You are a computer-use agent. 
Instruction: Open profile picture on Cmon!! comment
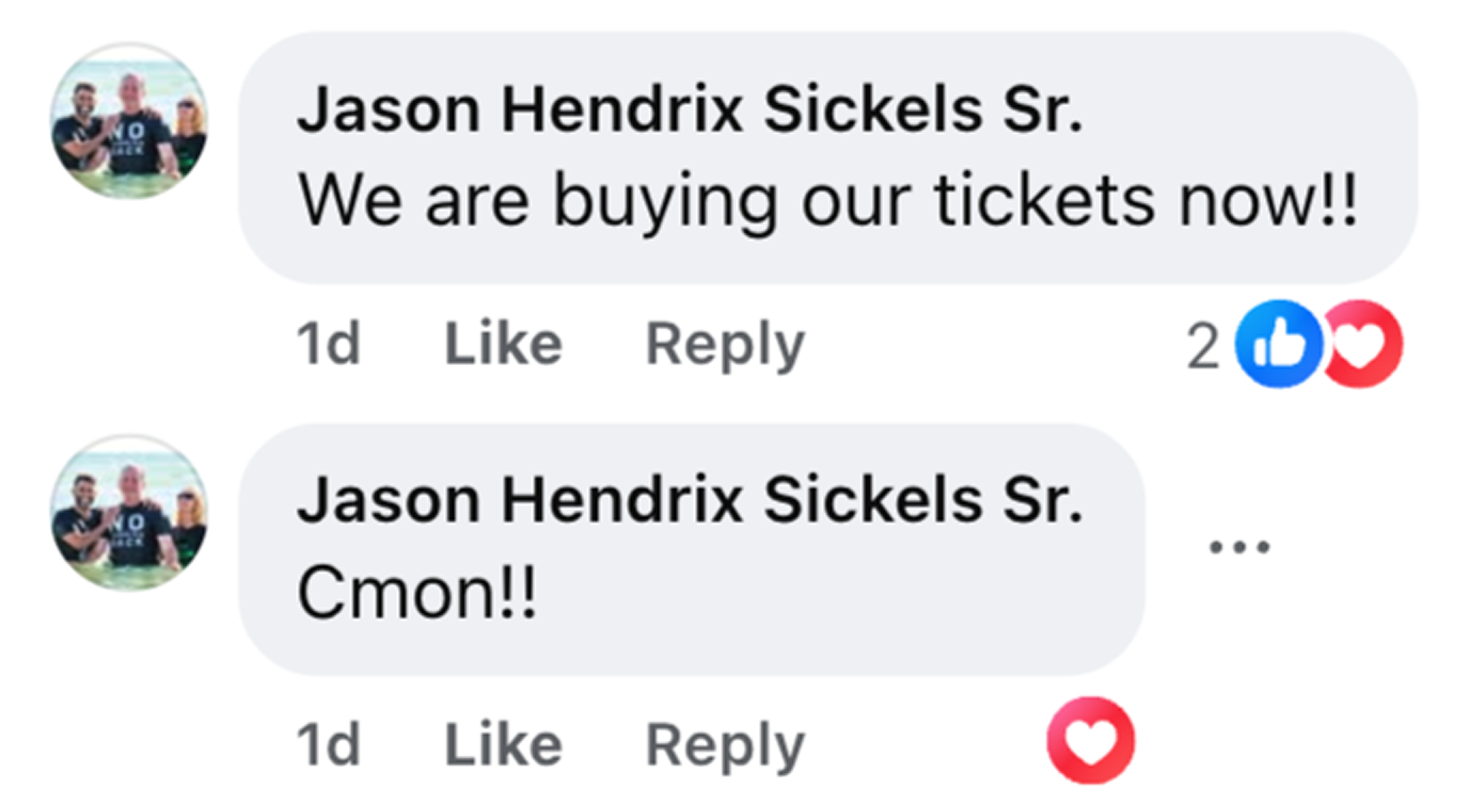129,514
